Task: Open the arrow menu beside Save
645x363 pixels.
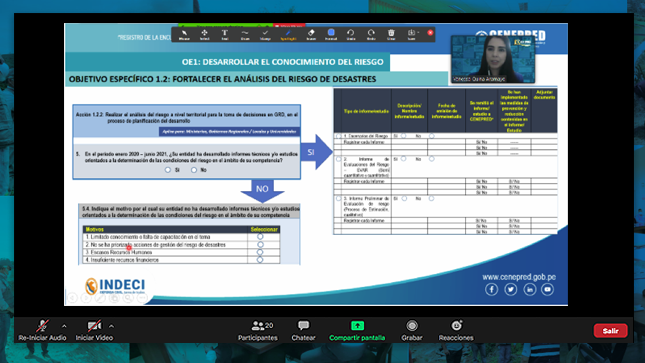Action: click(x=418, y=33)
